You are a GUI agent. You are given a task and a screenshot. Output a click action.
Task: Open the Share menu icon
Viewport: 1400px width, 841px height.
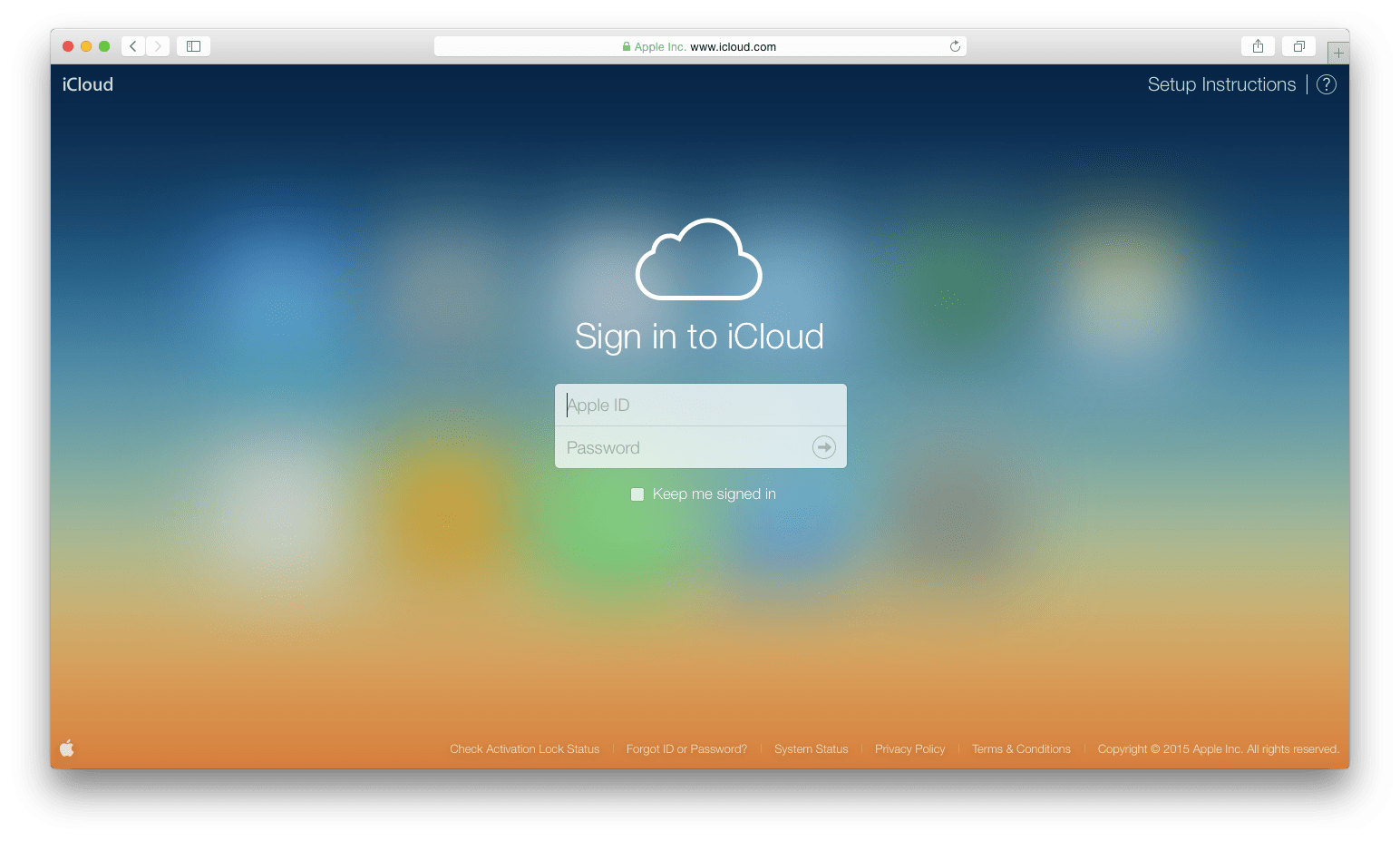[x=1258, y=46]
